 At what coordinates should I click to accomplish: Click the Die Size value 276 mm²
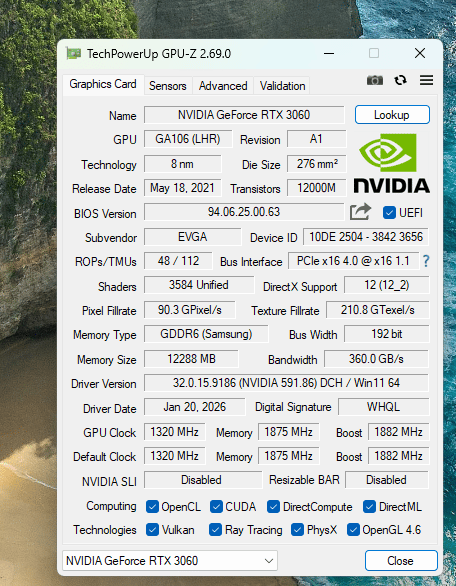click(x=316, y=164)
